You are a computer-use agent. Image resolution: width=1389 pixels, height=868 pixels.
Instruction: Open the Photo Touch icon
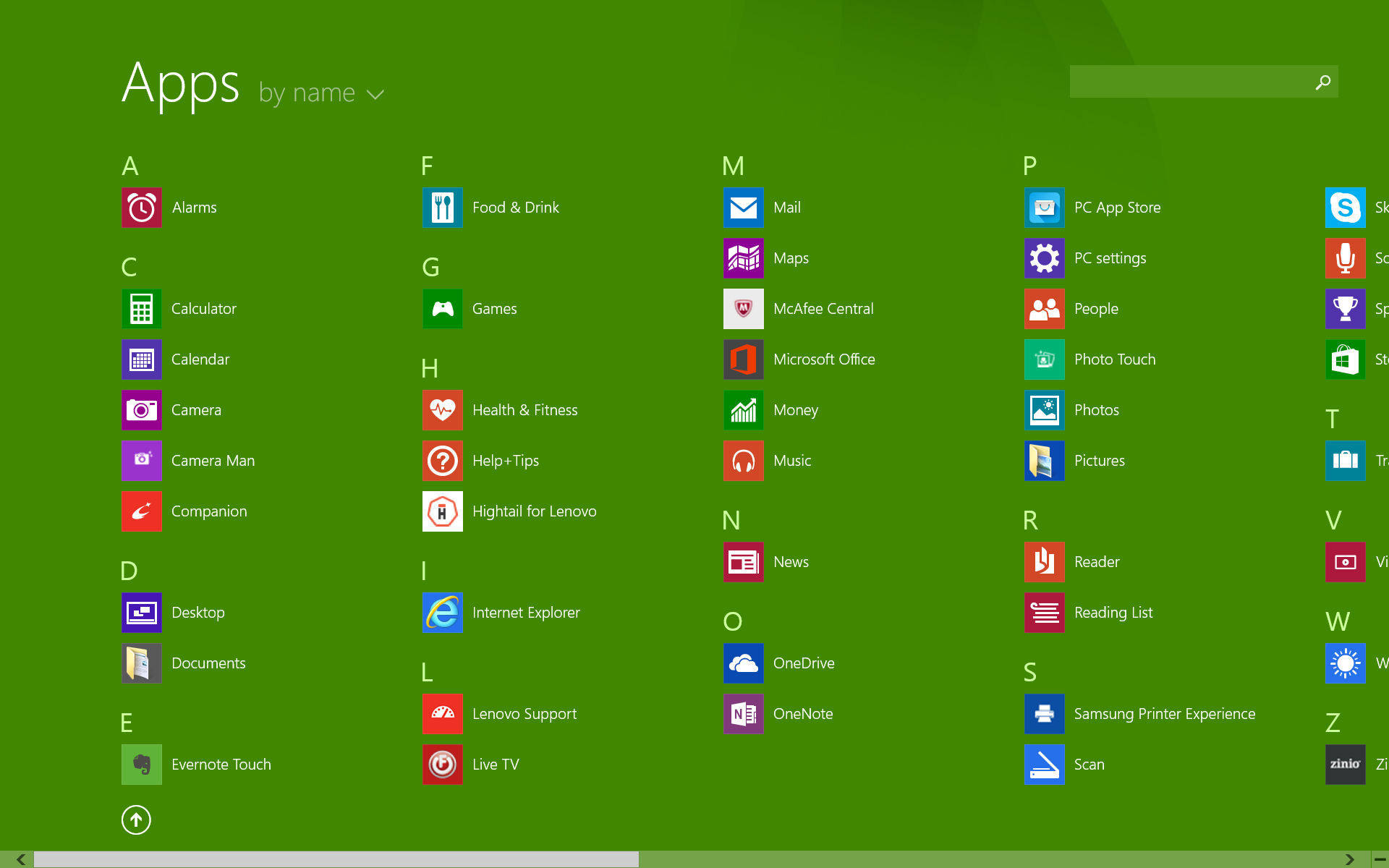click(1044, 359)
